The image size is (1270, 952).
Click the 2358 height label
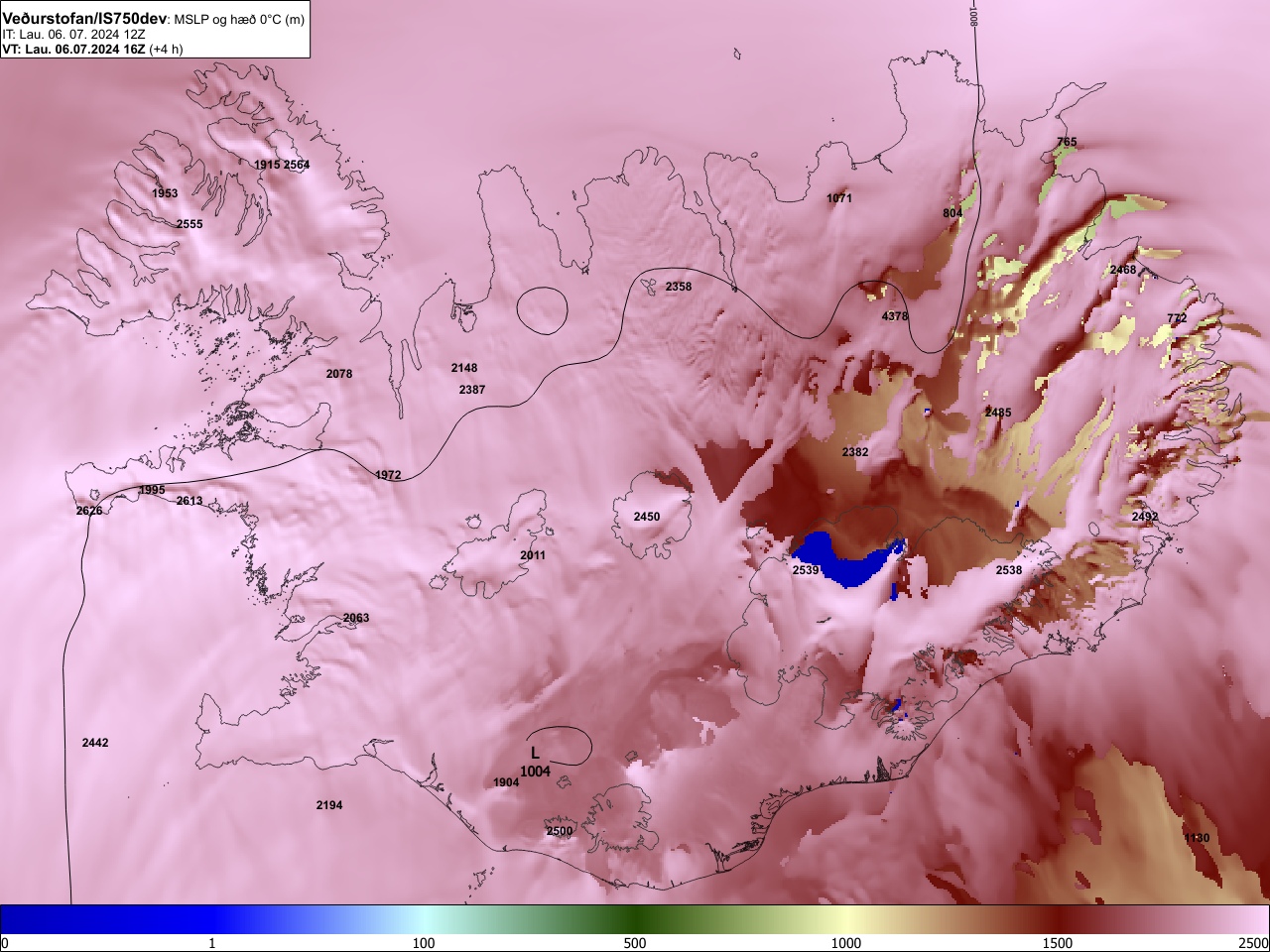tap(679, 287)
